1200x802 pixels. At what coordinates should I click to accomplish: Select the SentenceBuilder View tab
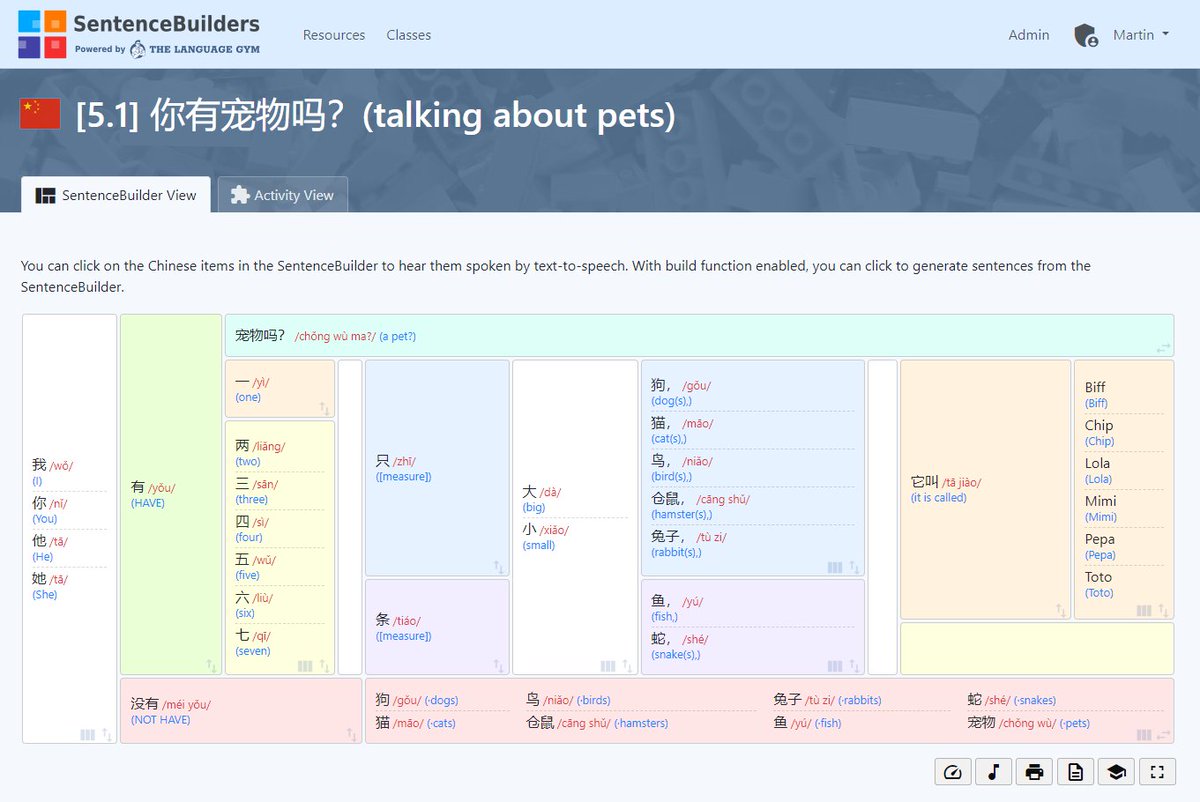(x=114, y=195)
